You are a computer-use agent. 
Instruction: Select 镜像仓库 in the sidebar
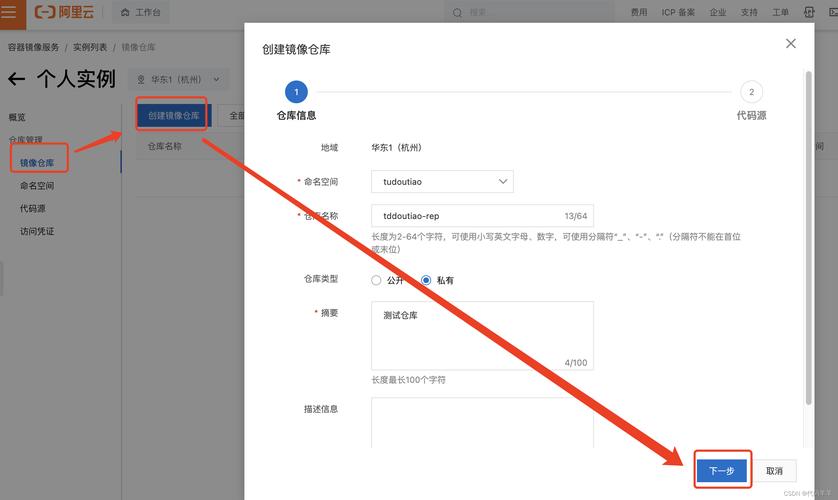[x=37, y=163]
